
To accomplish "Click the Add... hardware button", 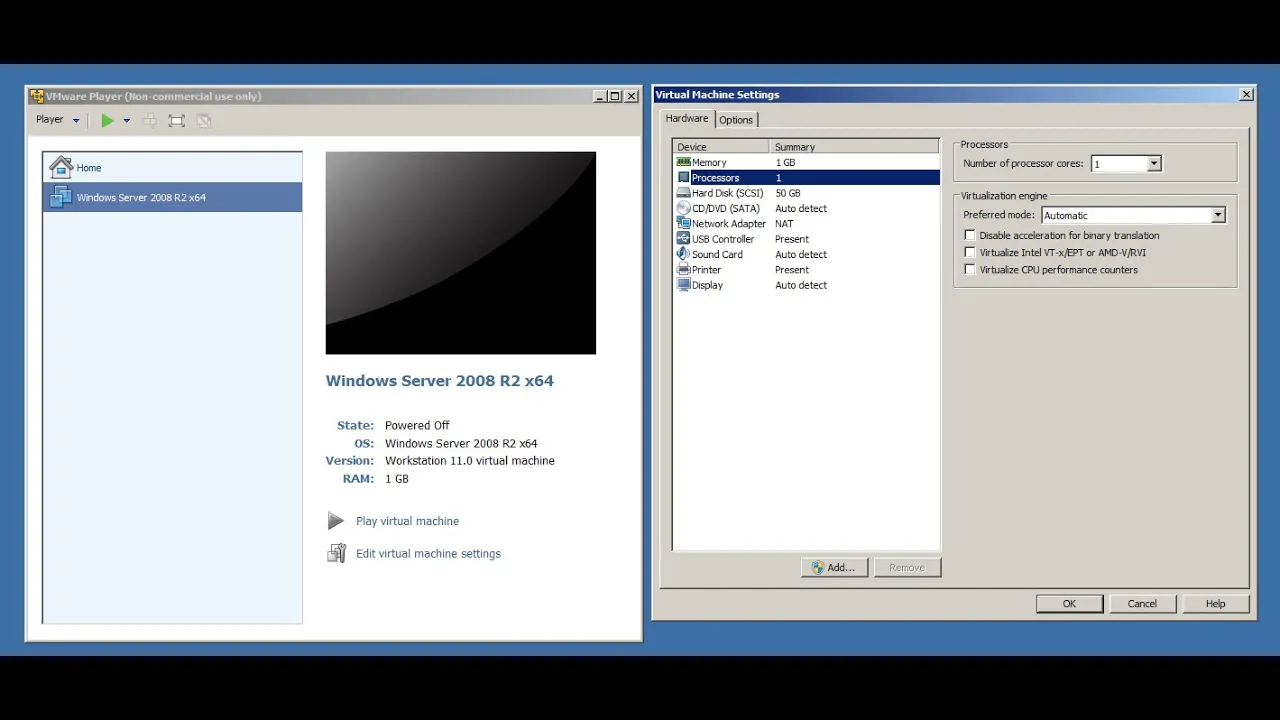I will (834, 567).
